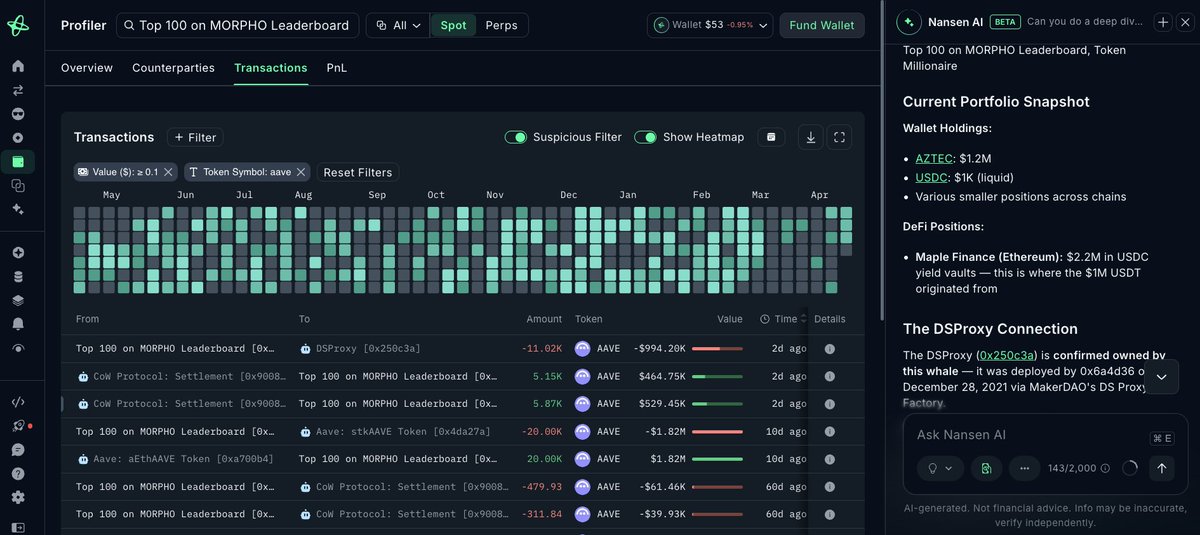Open the chat bubble icon in the sidebar
This screenshot has height=535, width=1200.
coord(18,450)
